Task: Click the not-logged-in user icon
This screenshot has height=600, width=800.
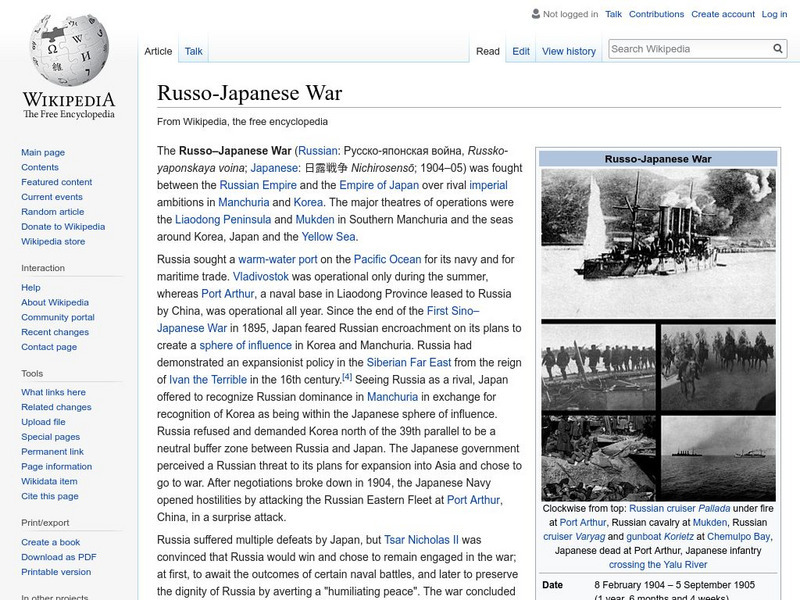Action: 535,14
